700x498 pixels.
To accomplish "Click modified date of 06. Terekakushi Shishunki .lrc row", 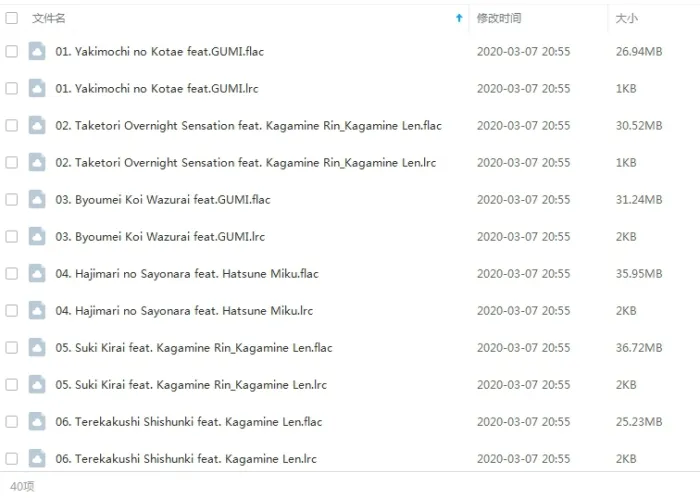I will [x=523, y=459].
